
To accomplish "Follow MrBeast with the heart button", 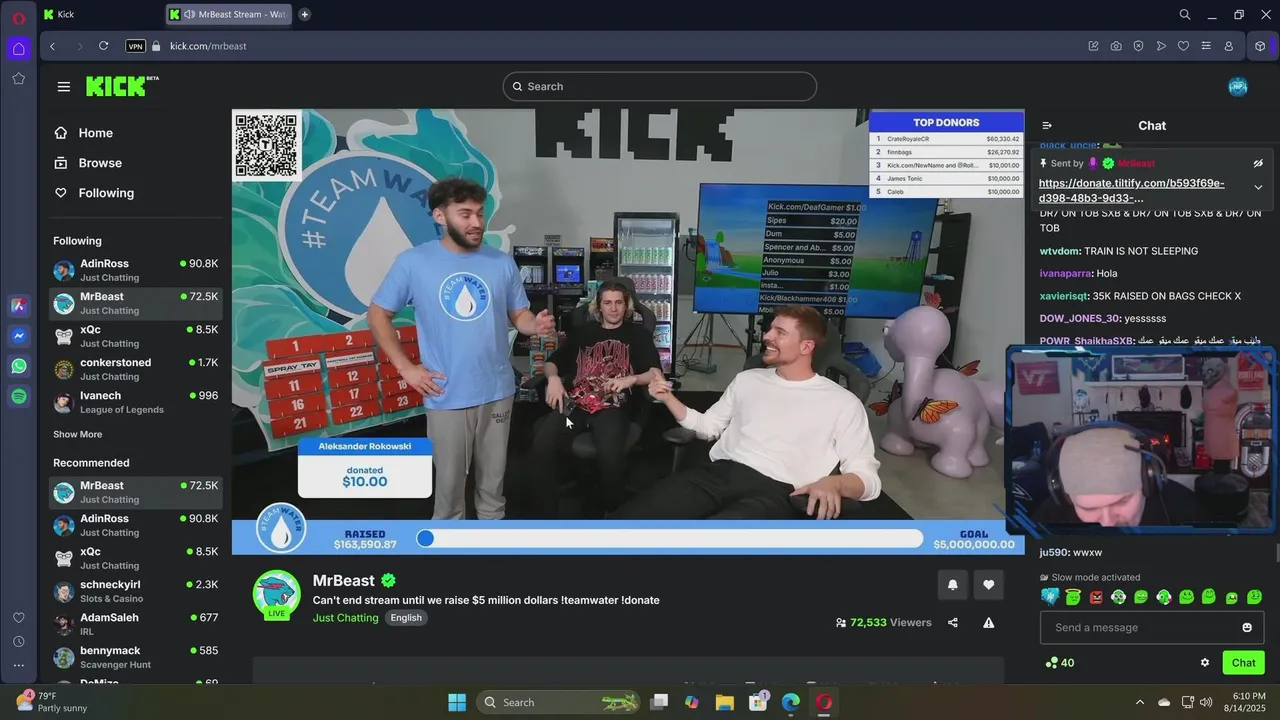I will 989,585.
